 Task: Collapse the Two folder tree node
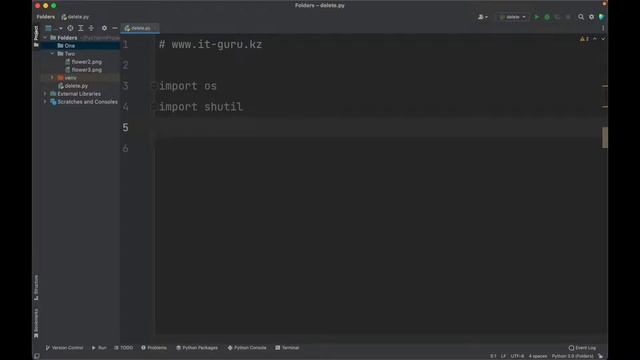[52, 53]
